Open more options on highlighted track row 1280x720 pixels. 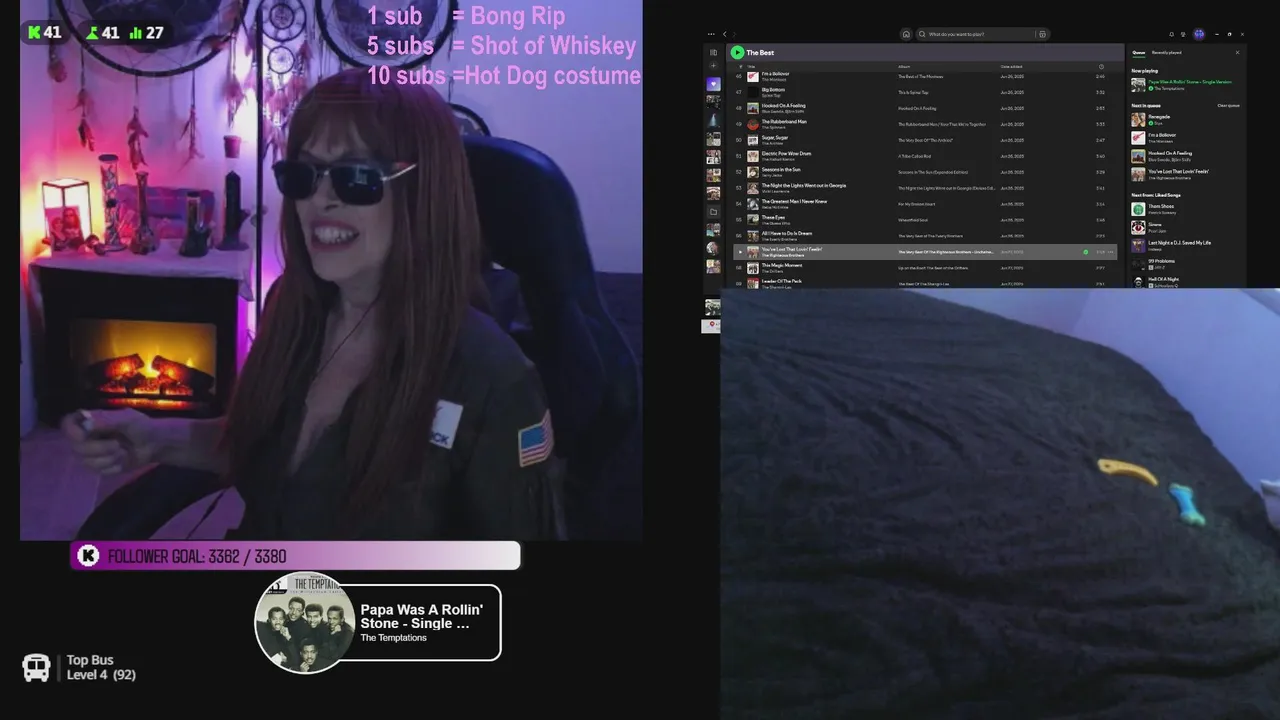(x=1112, y=252)
